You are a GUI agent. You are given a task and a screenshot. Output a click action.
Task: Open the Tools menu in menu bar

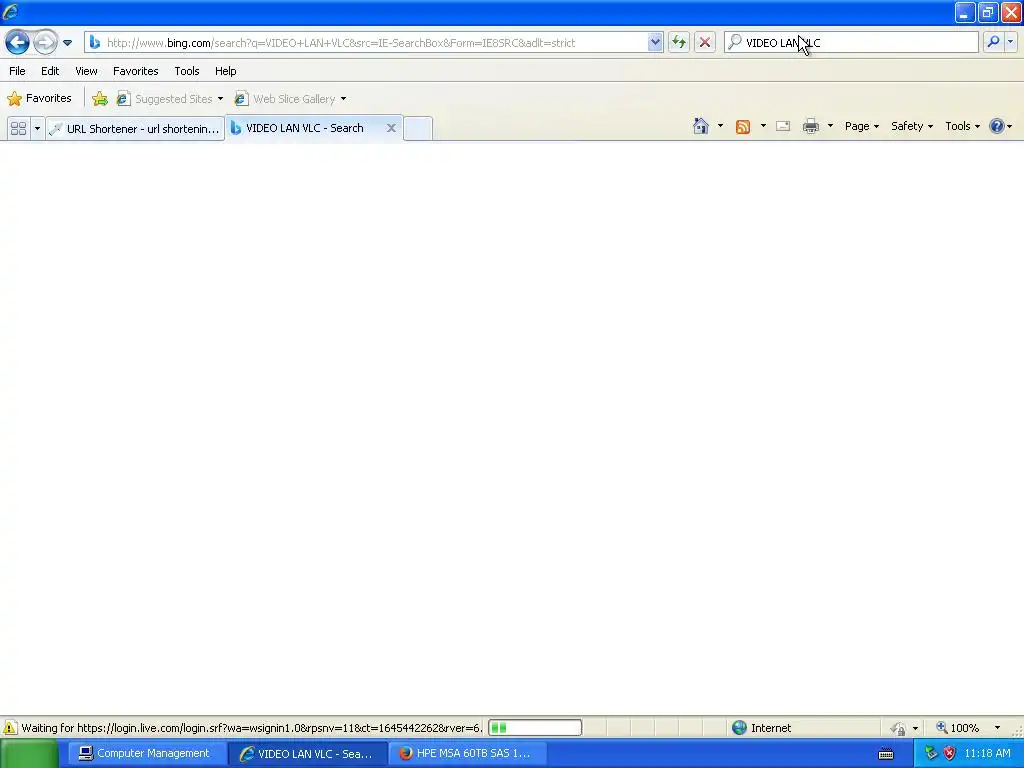click(x=186, y=71)
